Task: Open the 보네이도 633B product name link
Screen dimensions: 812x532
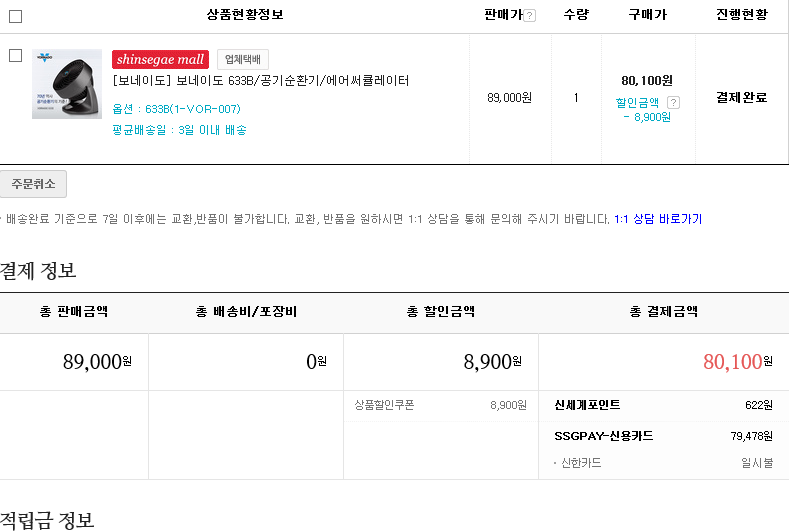Action: 261,81
